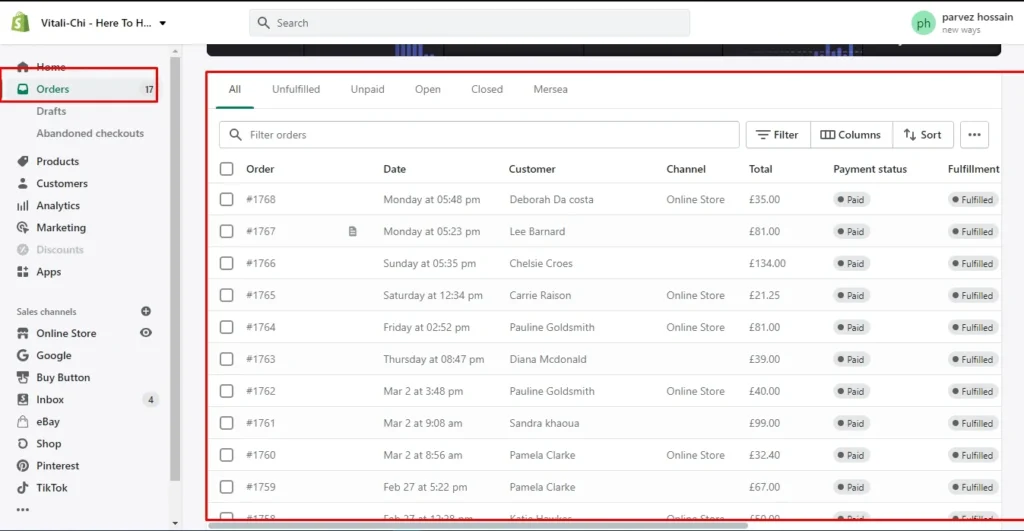Add a sales channel with plus icon
This screenshot has height=531, width=1024.
click(146, 311)
